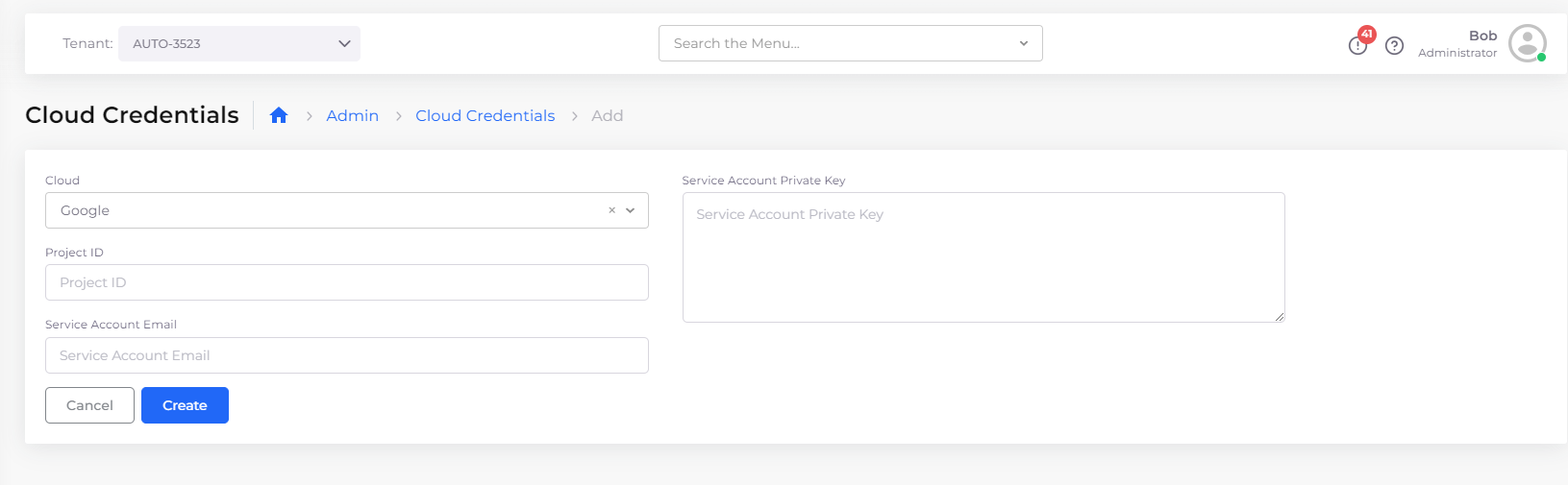Open the notifications alert icon
This screenshot has height=485, width=1568.
pos(1357,45)
